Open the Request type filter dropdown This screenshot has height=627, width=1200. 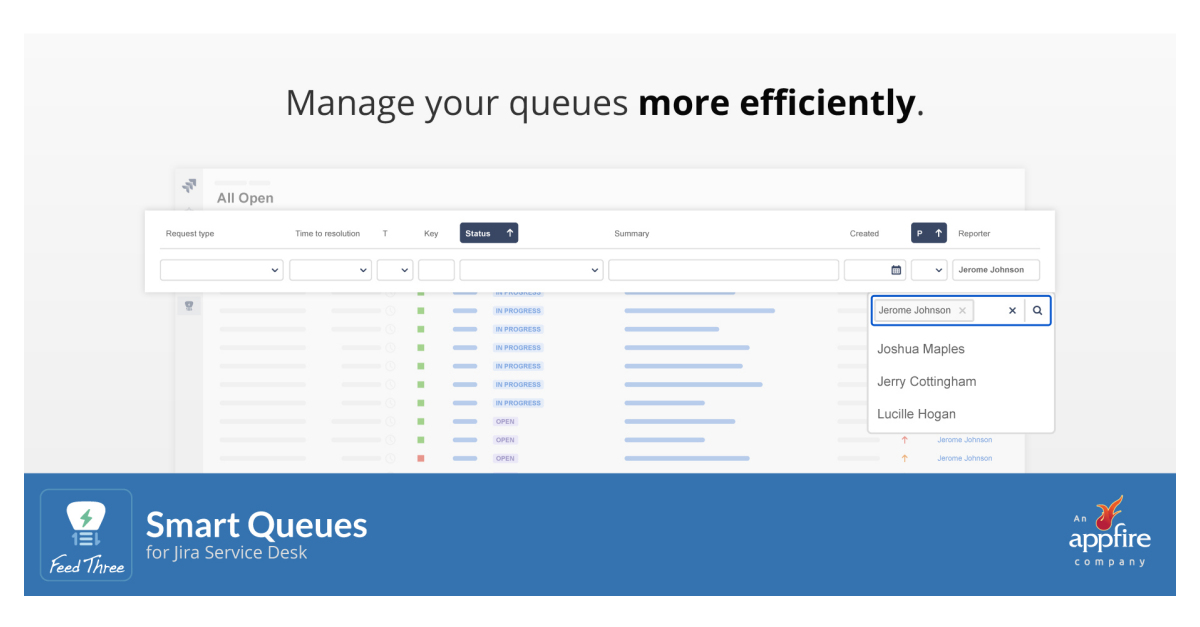(x=222, y=270)
